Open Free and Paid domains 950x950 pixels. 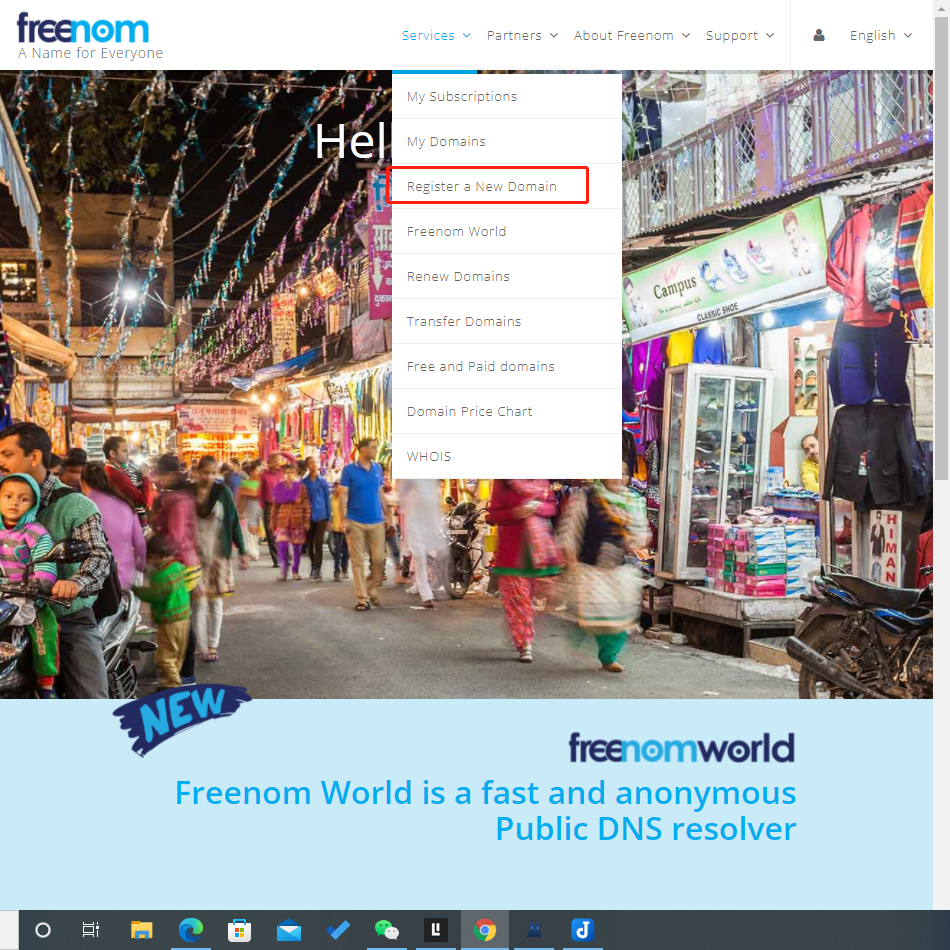(x=507, y=366)
